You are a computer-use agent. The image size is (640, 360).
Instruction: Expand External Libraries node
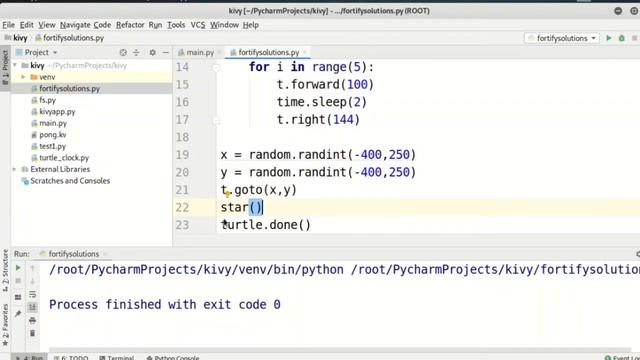(x=14, y=169)
